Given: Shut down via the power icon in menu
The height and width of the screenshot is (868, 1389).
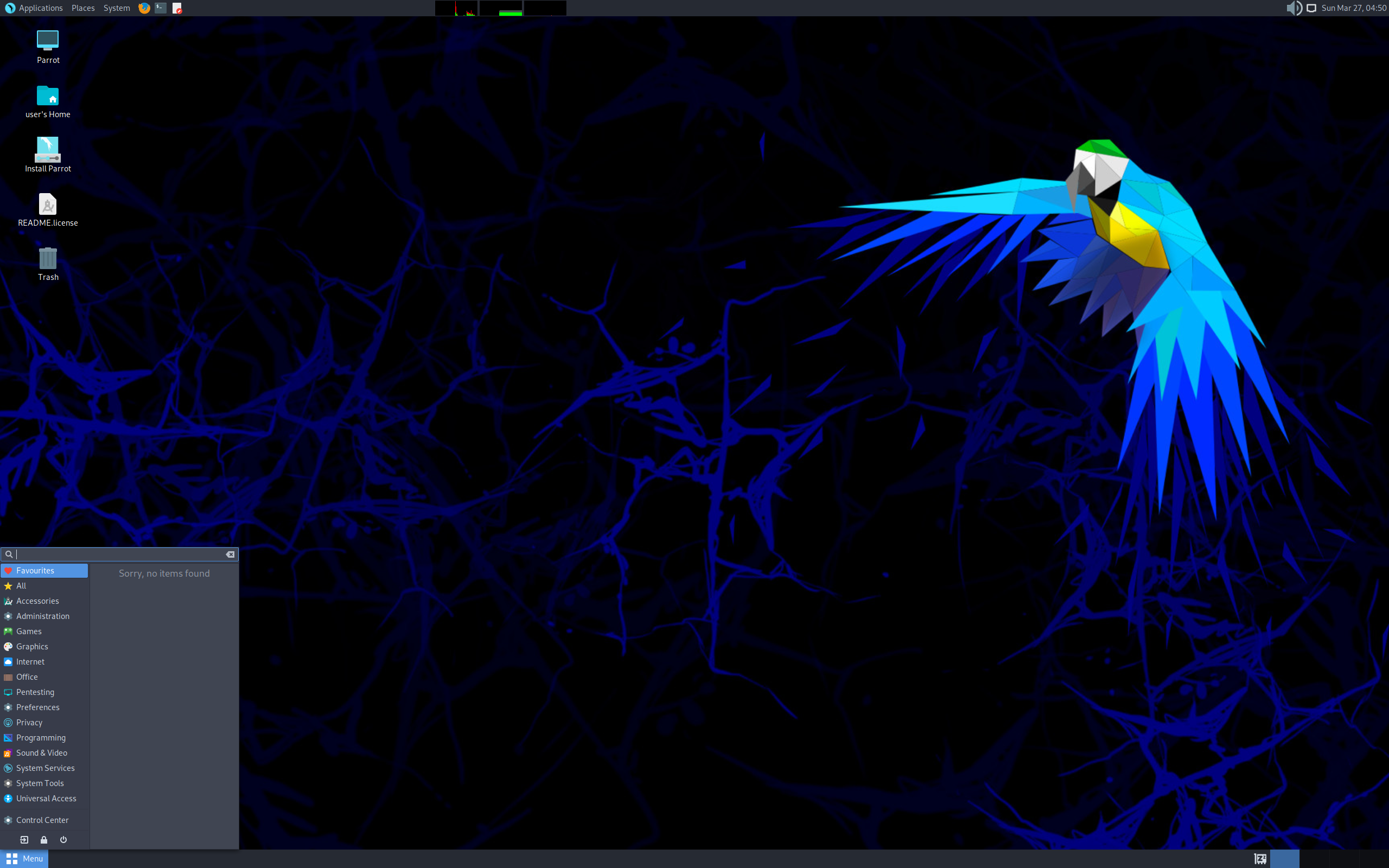Looking at the screenshot, I should click(x=63, y=839).
